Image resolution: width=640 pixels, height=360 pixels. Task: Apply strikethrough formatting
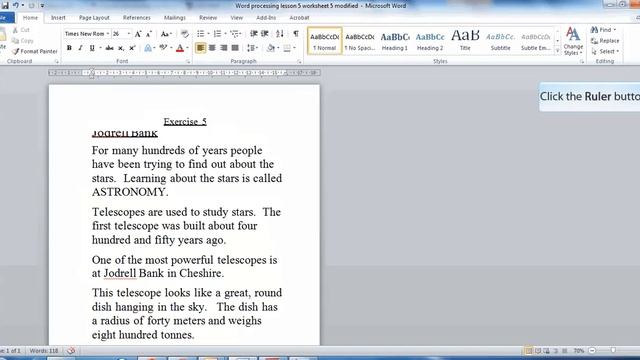(x=109, y=48)
